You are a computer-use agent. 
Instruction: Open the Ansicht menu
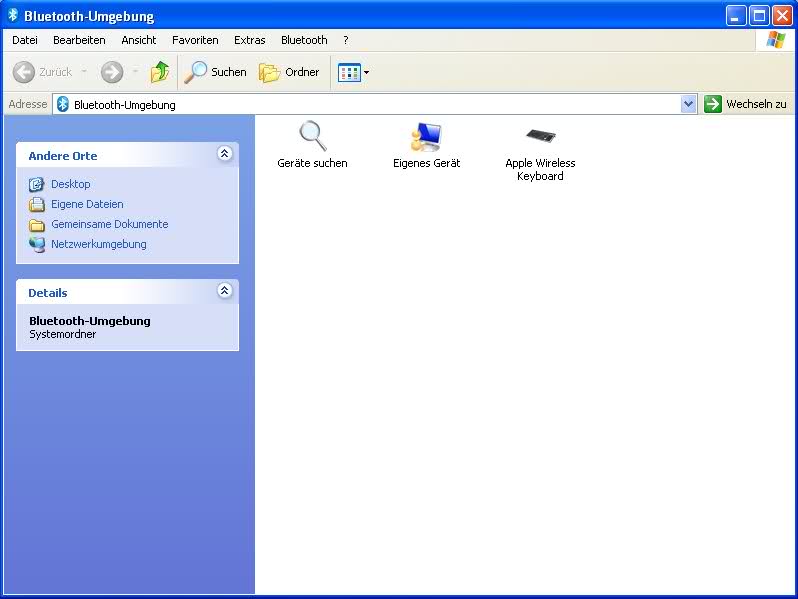click(x=138, y=40)
